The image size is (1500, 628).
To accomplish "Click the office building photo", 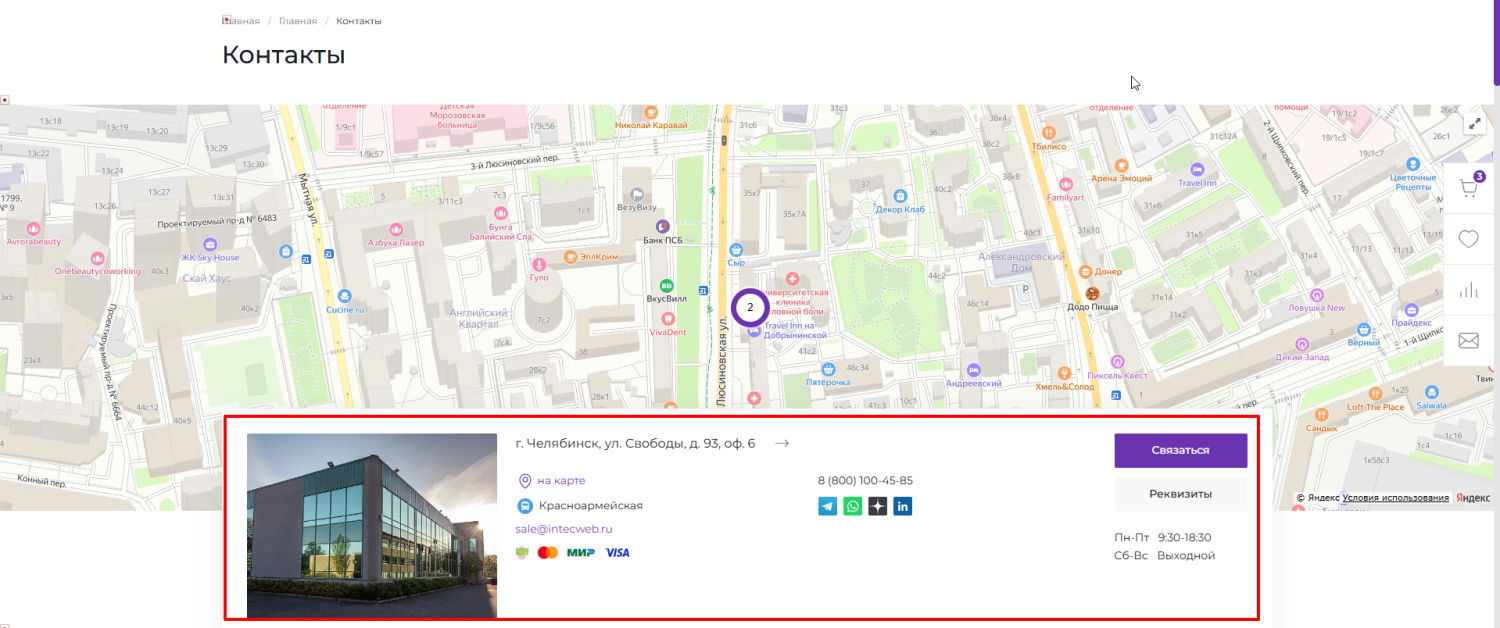I will 372,525.
